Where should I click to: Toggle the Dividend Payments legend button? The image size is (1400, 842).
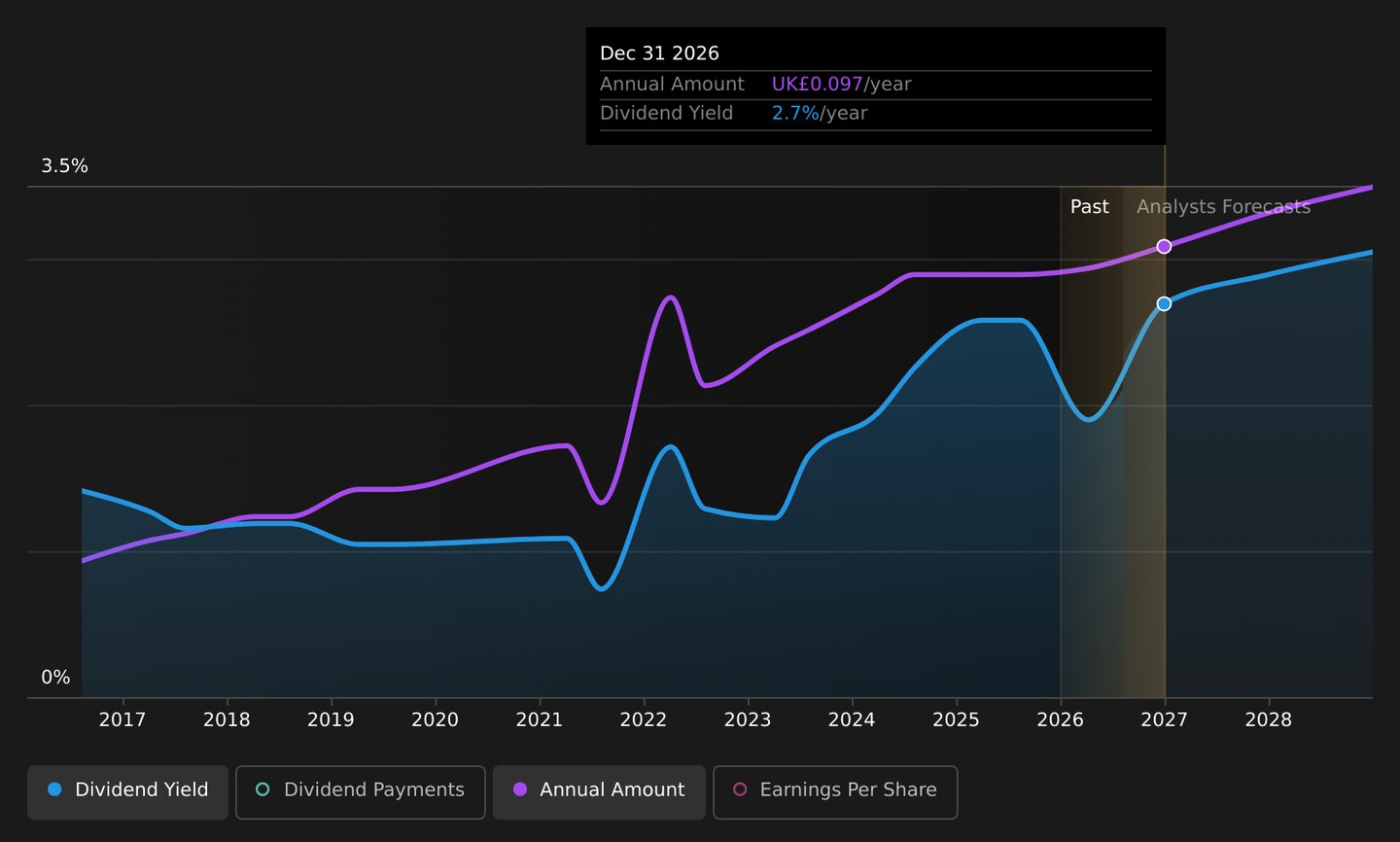tap(360, 791)
